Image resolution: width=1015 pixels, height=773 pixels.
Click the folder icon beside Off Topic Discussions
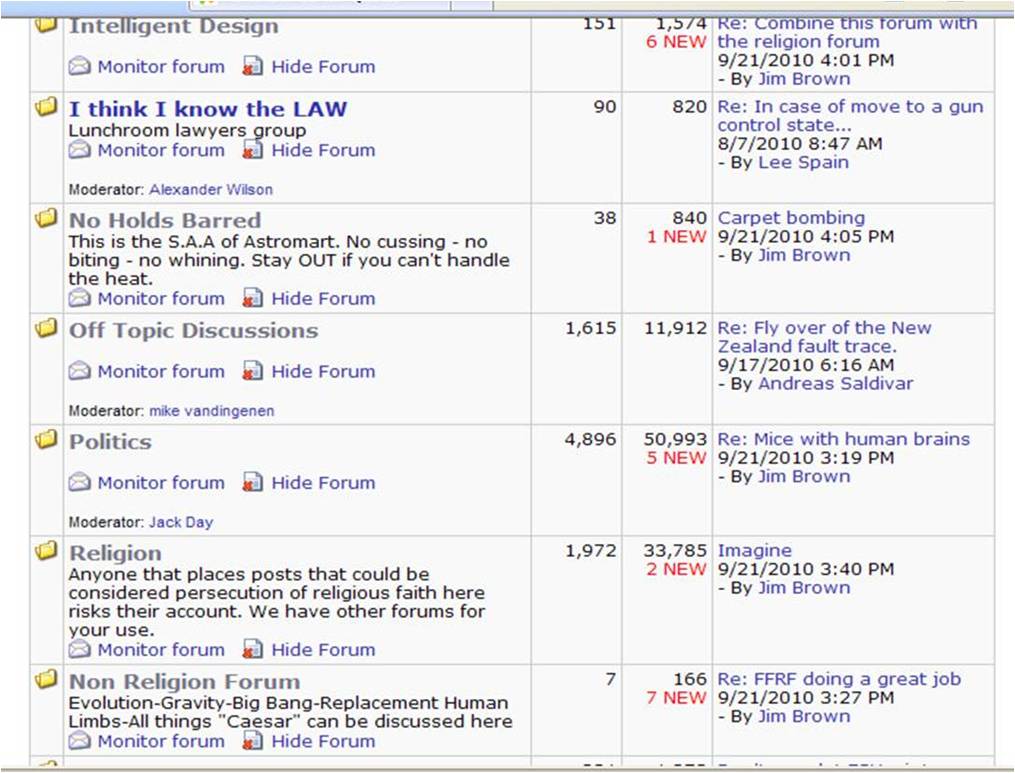pyautogui.click(x=46, y=328)
